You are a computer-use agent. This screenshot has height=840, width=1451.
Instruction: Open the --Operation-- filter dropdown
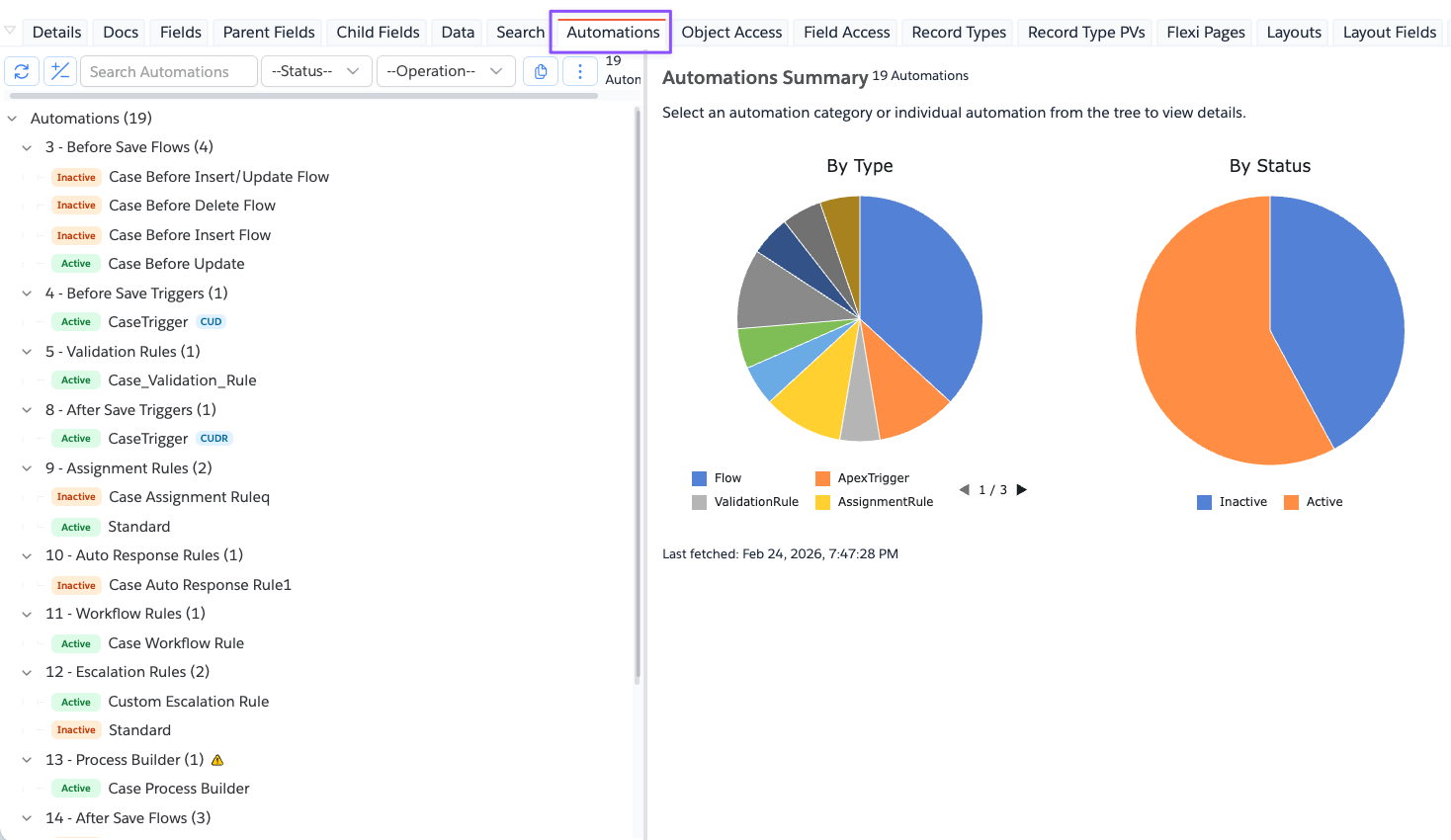click(x=446, y=71)
